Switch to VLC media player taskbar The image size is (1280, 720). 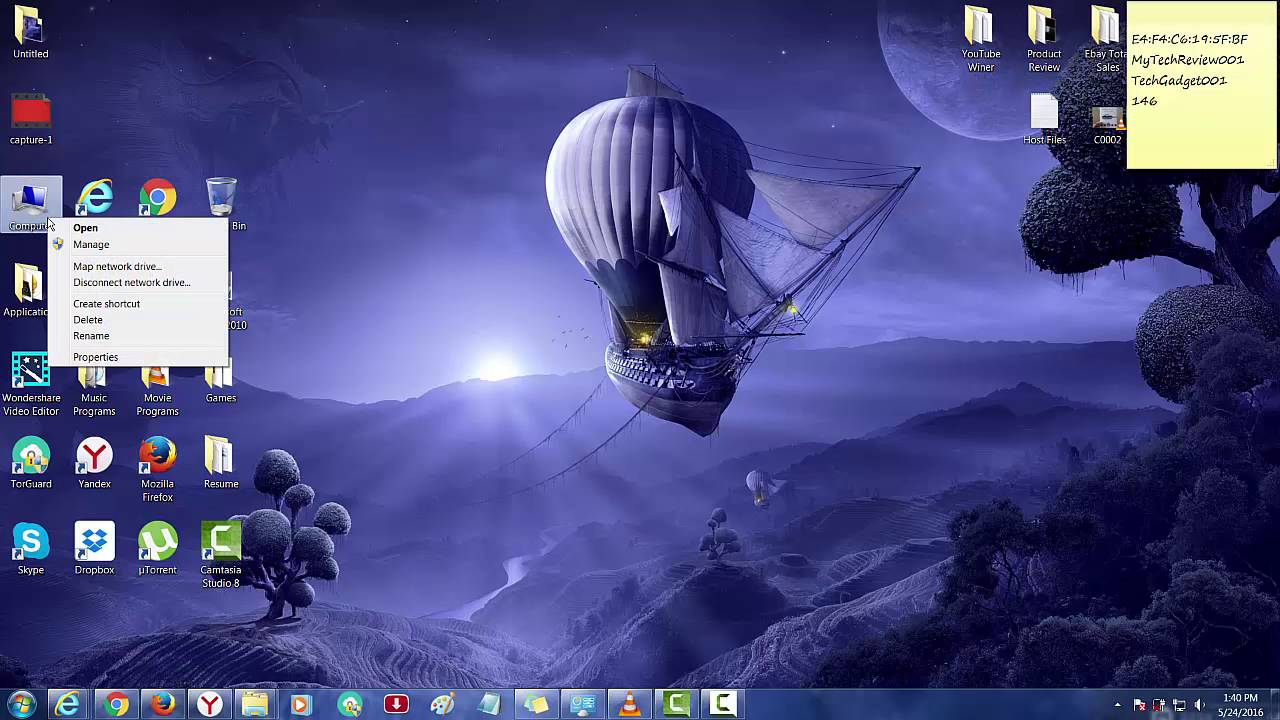tap(630, 705)
